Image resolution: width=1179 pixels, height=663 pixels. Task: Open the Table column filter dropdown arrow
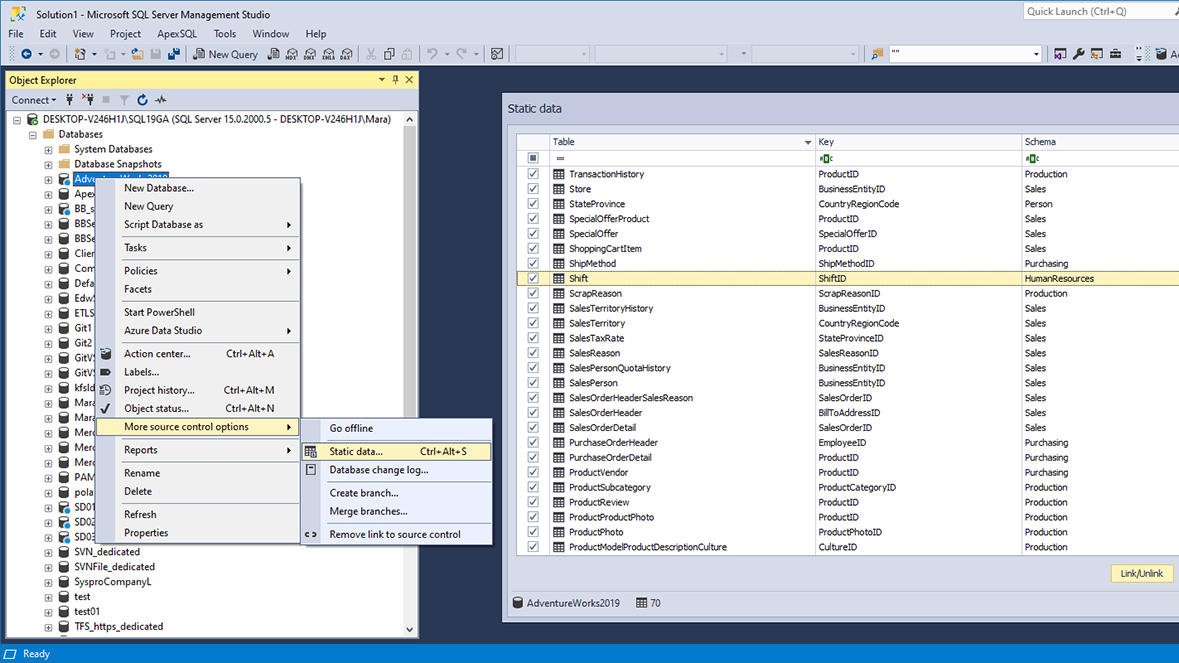808,142
